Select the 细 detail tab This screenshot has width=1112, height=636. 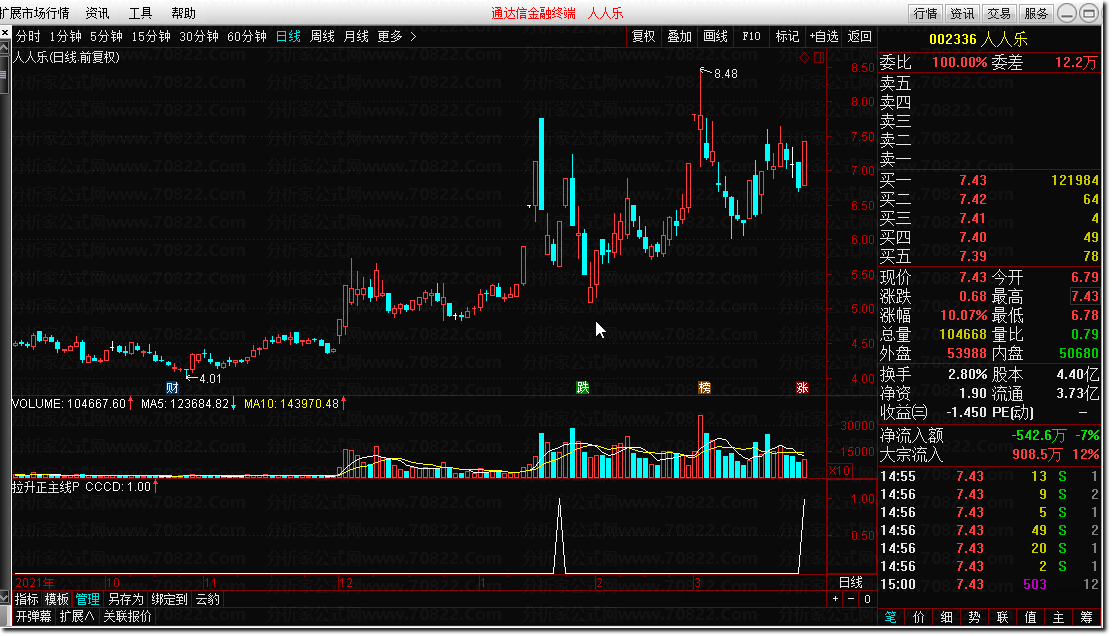point(947,618)
